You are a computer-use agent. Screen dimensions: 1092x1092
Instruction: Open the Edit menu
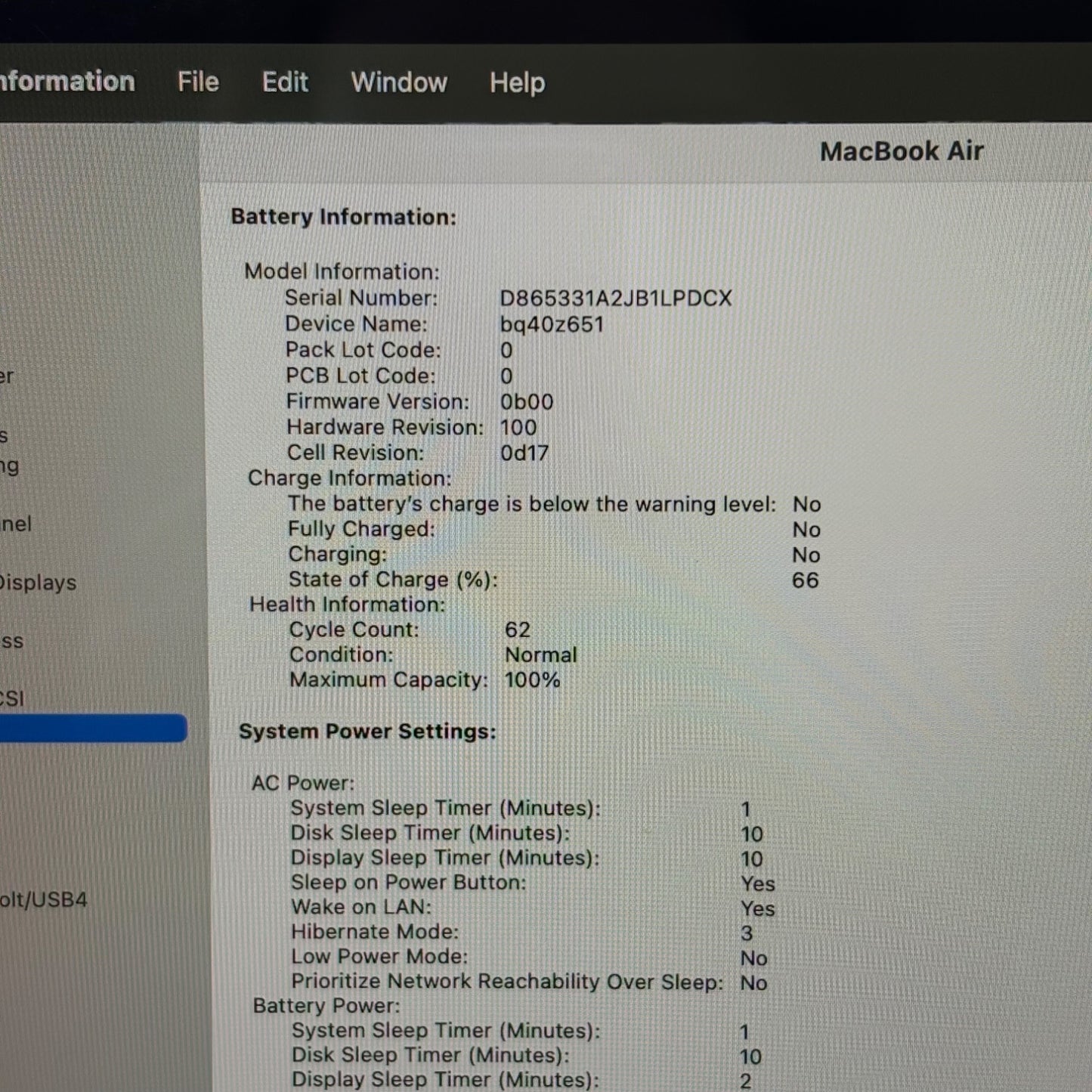tap(285, 82)
